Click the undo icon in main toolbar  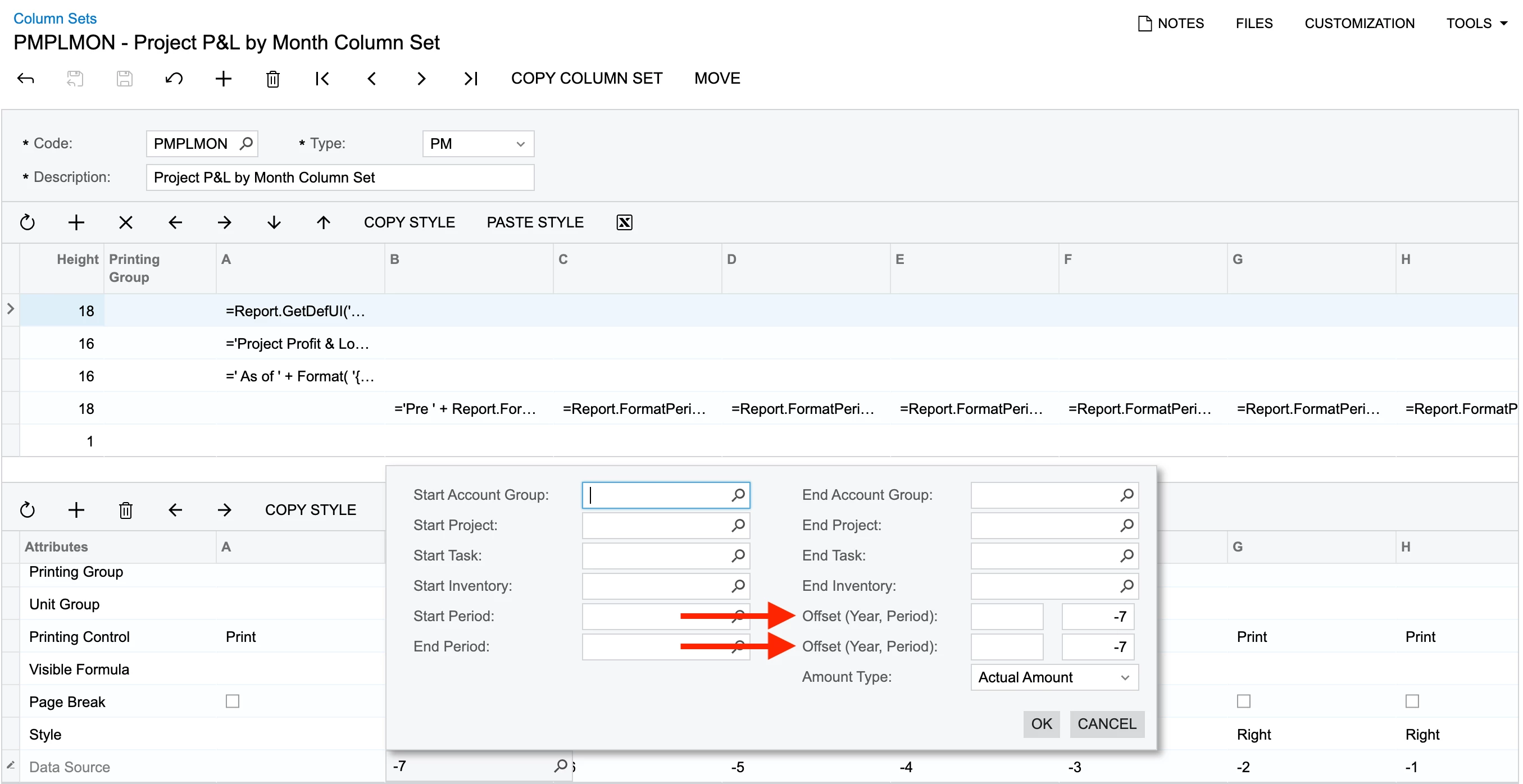click(x=174, y=79)
